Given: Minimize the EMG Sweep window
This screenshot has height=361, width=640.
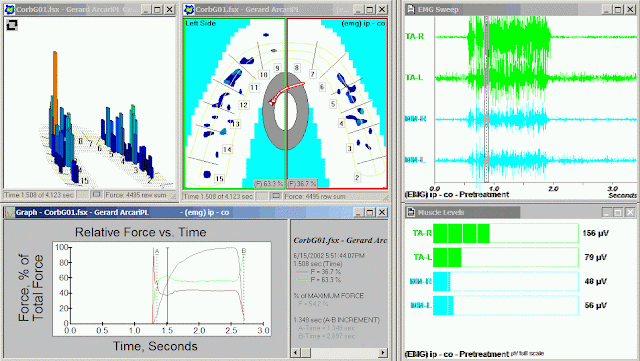Looking at the screenshot, I should (607, 9).
